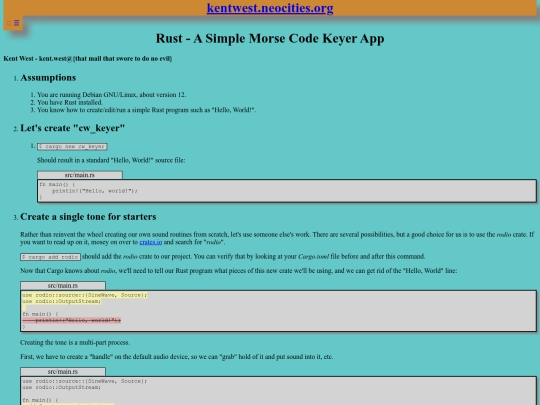Click the highlighted "use rodio::OutputStream;" line
Image resolution: width=540 pixels, height=405 pixels.
click(x=62, y=301)
